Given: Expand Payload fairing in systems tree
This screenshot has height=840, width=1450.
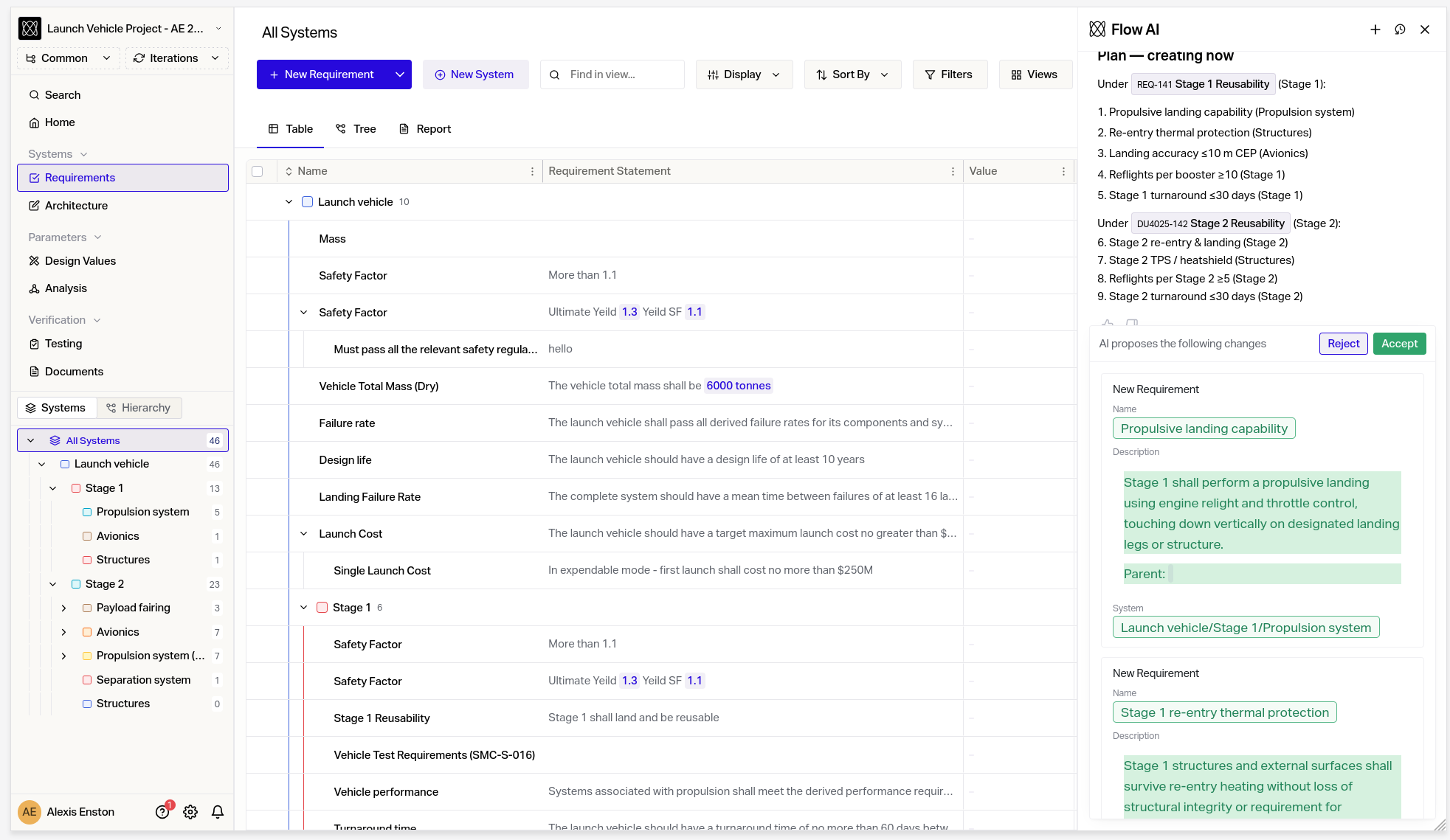Looking at the screenshot, I should pyautogui.click(x=63, y=608).
